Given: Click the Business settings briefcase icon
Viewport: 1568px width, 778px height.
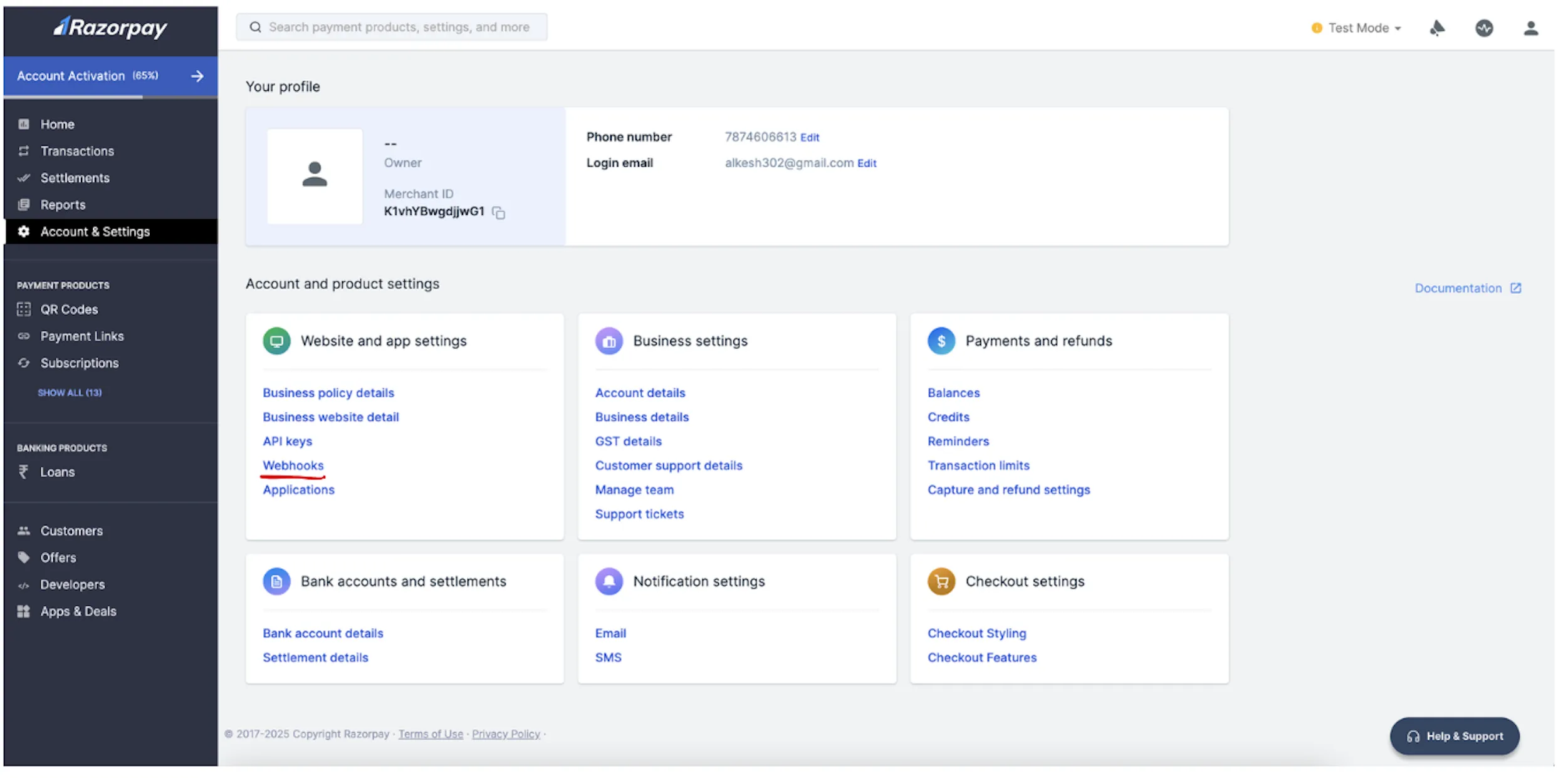Looking at the screenshot, I should tap(609, 341).
